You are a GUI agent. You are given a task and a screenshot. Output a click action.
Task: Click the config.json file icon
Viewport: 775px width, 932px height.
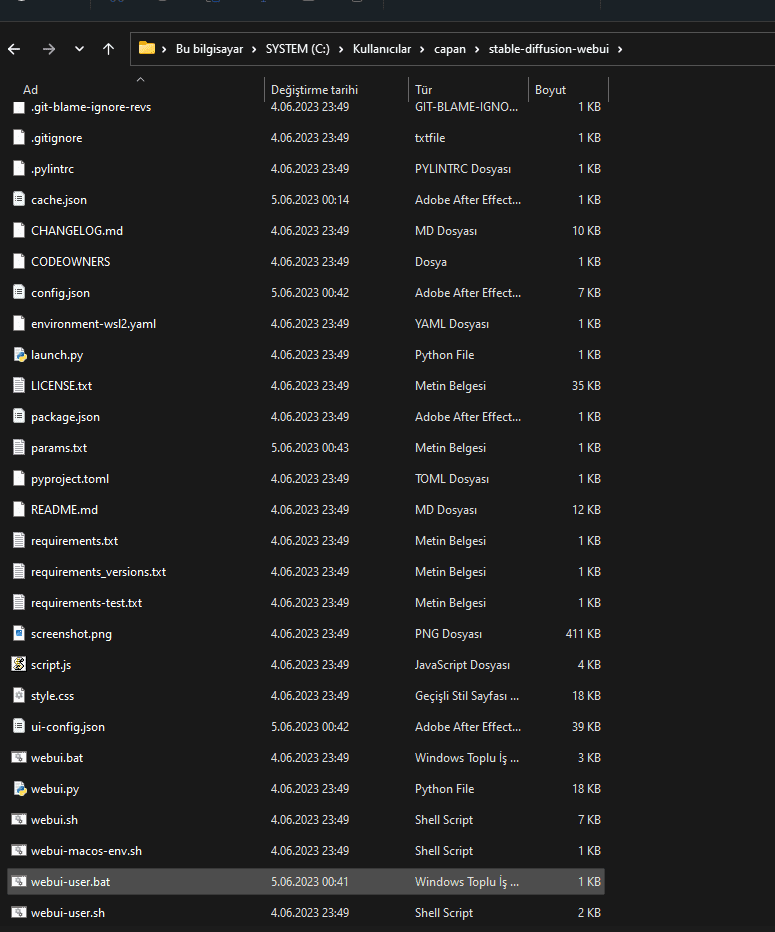(x=19, y=293)
